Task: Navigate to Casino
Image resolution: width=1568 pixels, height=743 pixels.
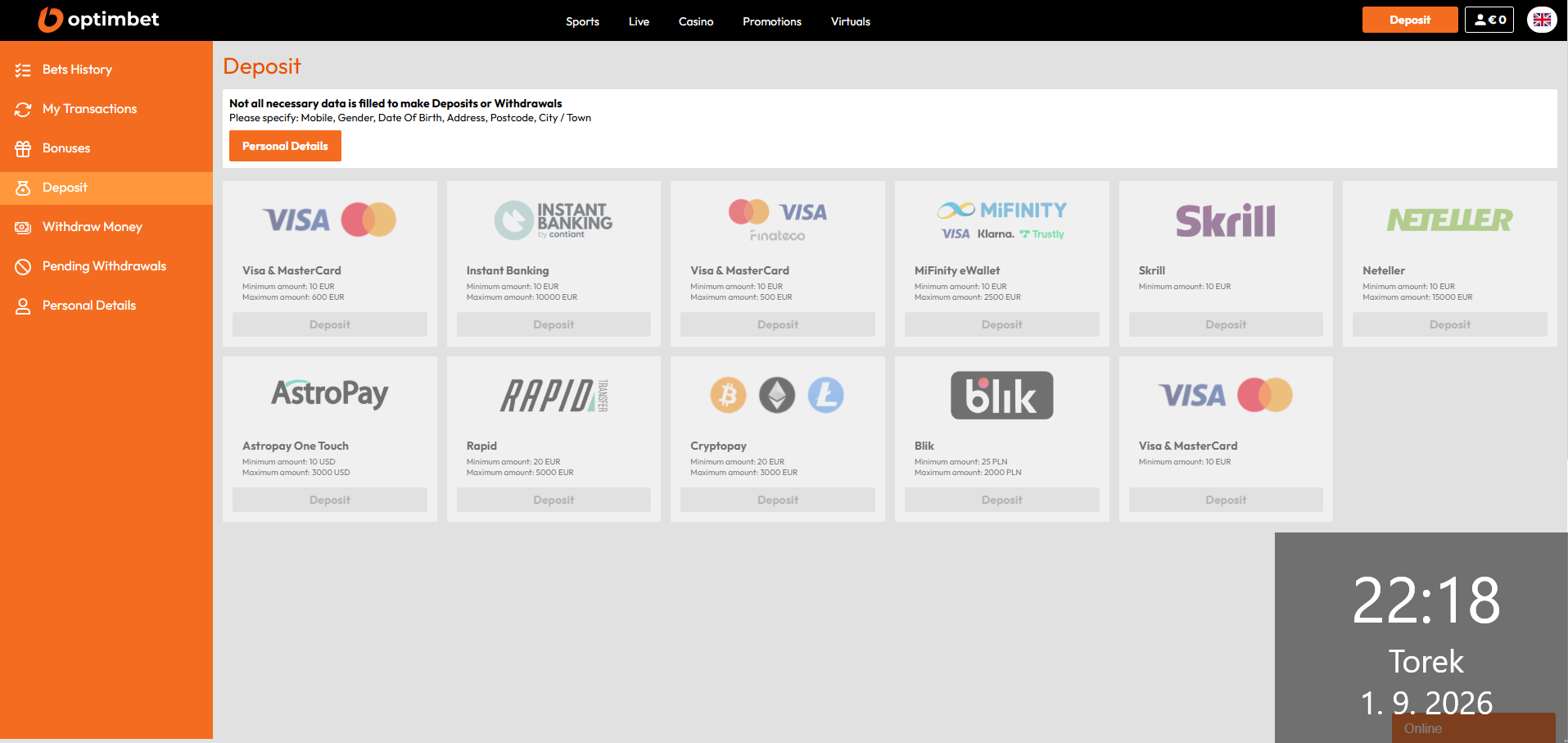Action: pos(696,21)
